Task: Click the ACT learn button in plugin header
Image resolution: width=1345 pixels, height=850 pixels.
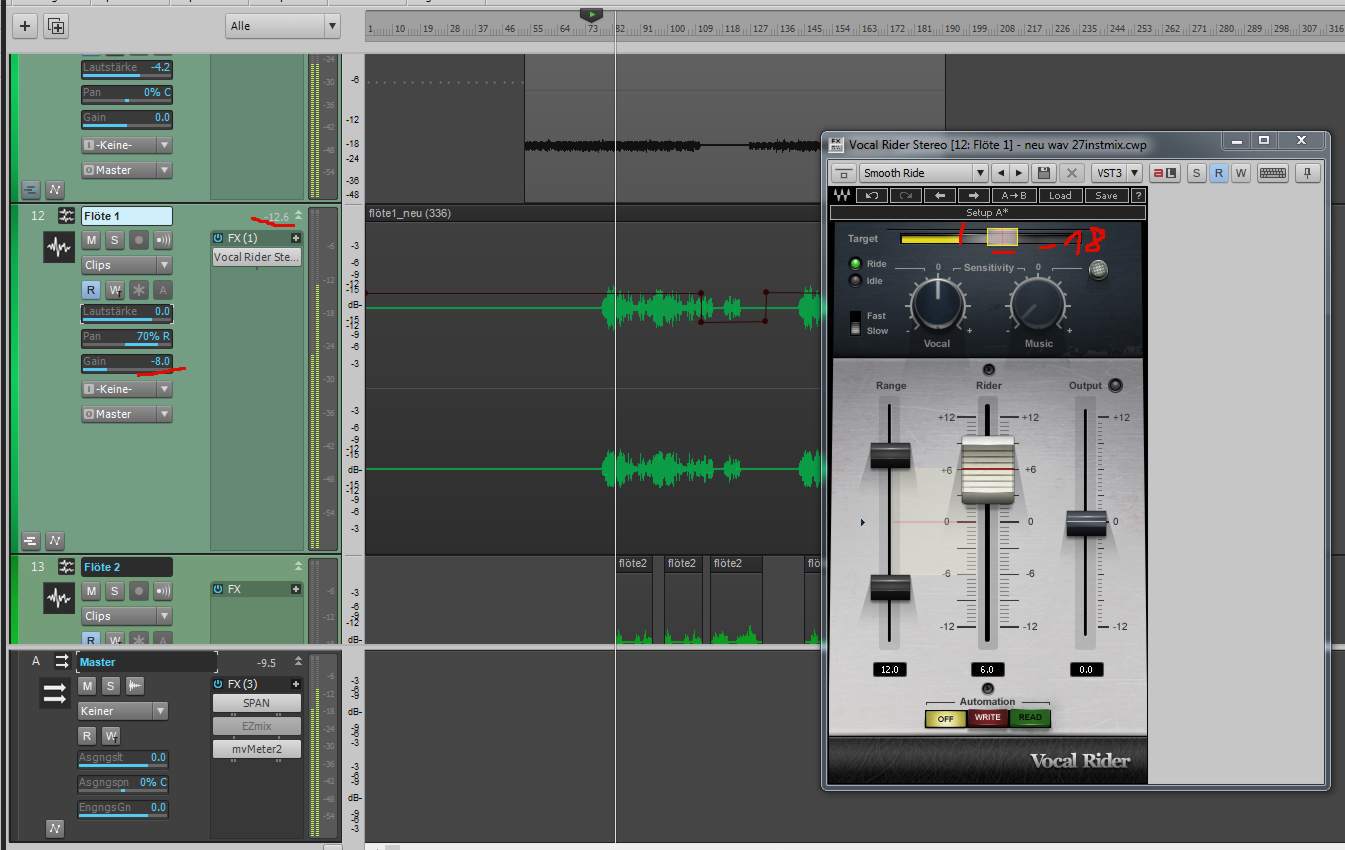Action: point(1164,173)
